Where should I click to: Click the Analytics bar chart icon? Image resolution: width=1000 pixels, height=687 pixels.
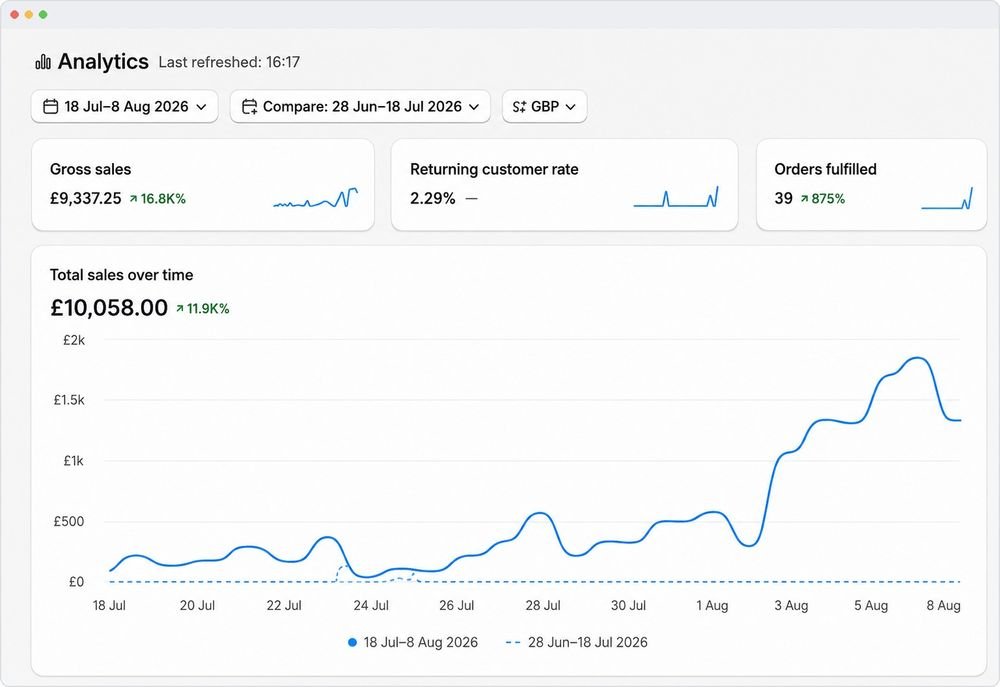43,62
